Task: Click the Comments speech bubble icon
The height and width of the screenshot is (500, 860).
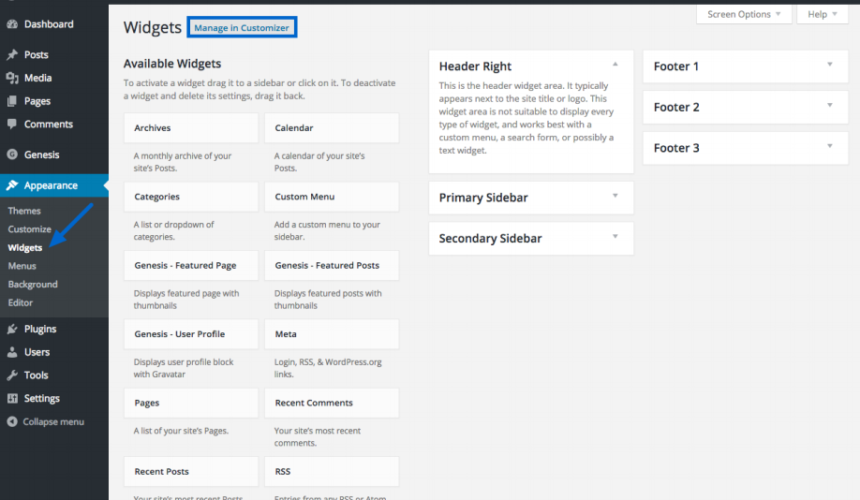Action: [x=12, y=124]
